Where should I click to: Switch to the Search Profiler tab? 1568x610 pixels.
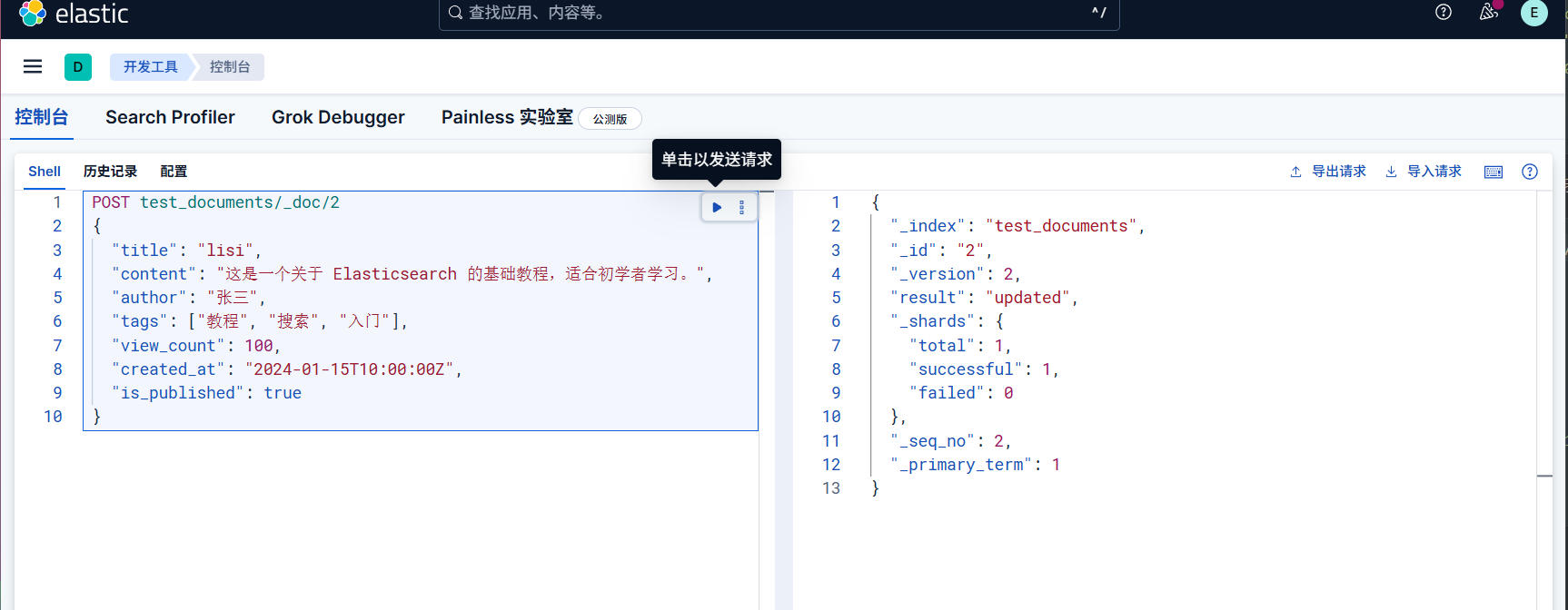pos(170,117)
